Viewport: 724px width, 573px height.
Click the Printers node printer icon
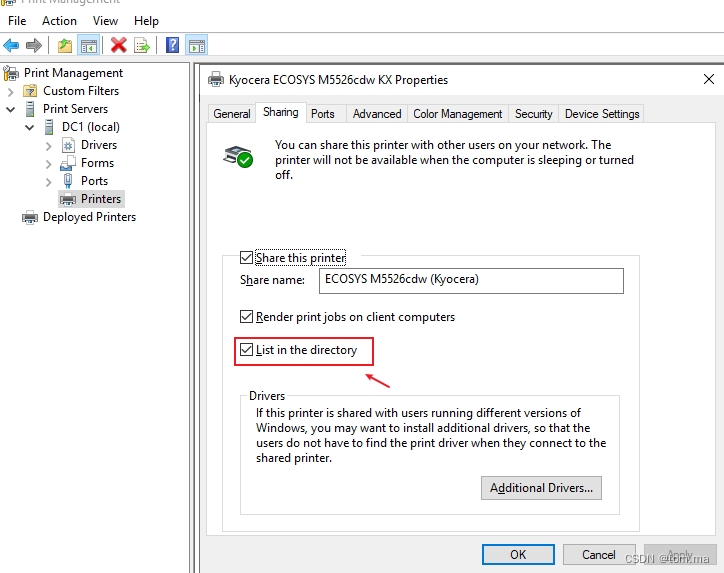click(x=68, y=199)
